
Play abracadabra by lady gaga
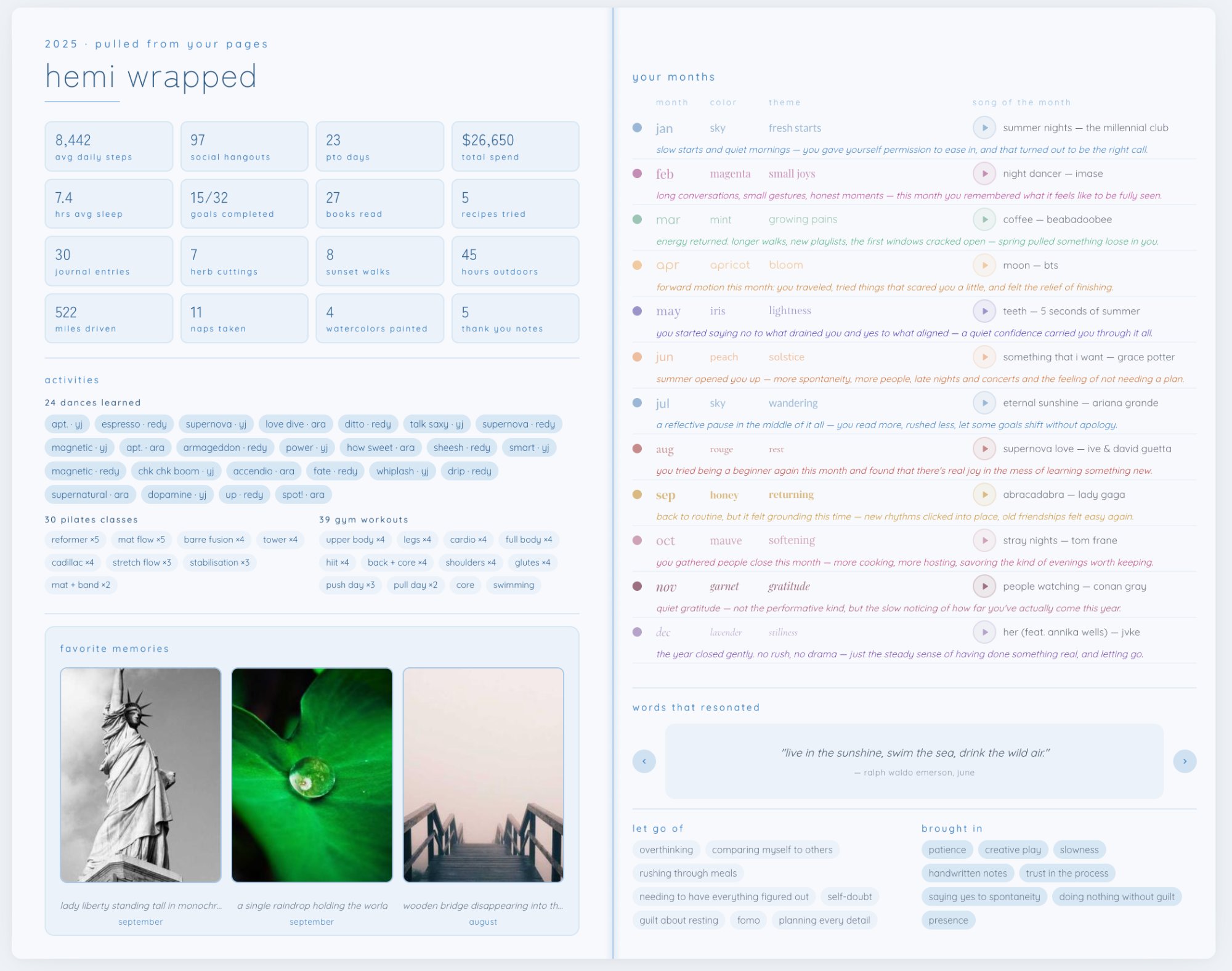tap(984, 495)
